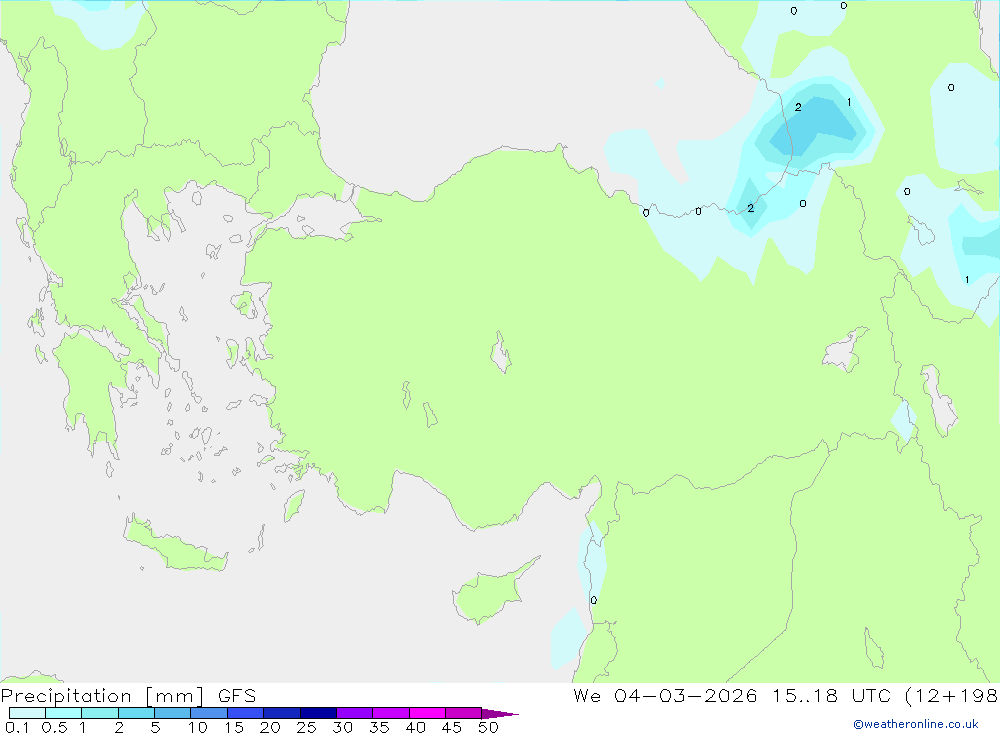Image resolution: width=1000 pixels, height=733 pixels.
Task: Pick the 40–45 mm magenta legend swatch
Action: (427, 713)
